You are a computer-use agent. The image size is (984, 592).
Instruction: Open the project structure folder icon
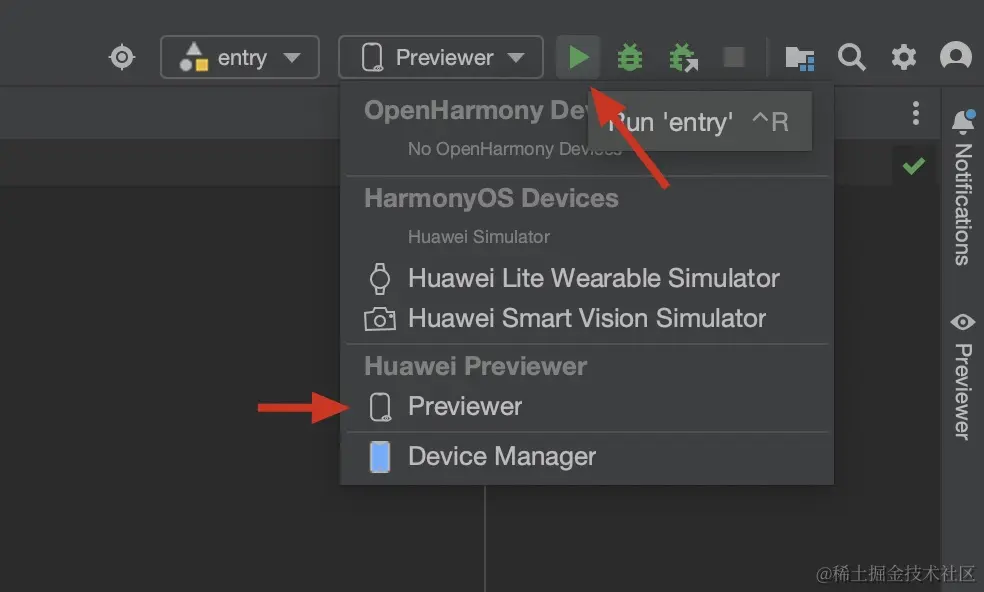[799, 57]
